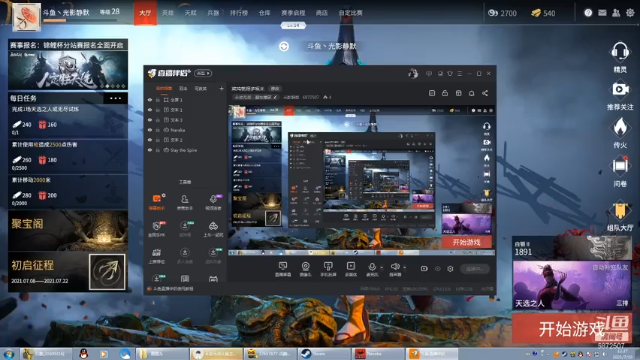Click the camera source icon in stream toolbar
This screenshot has height=360, width=640.
pyautogui.click(x=305, y=266)
